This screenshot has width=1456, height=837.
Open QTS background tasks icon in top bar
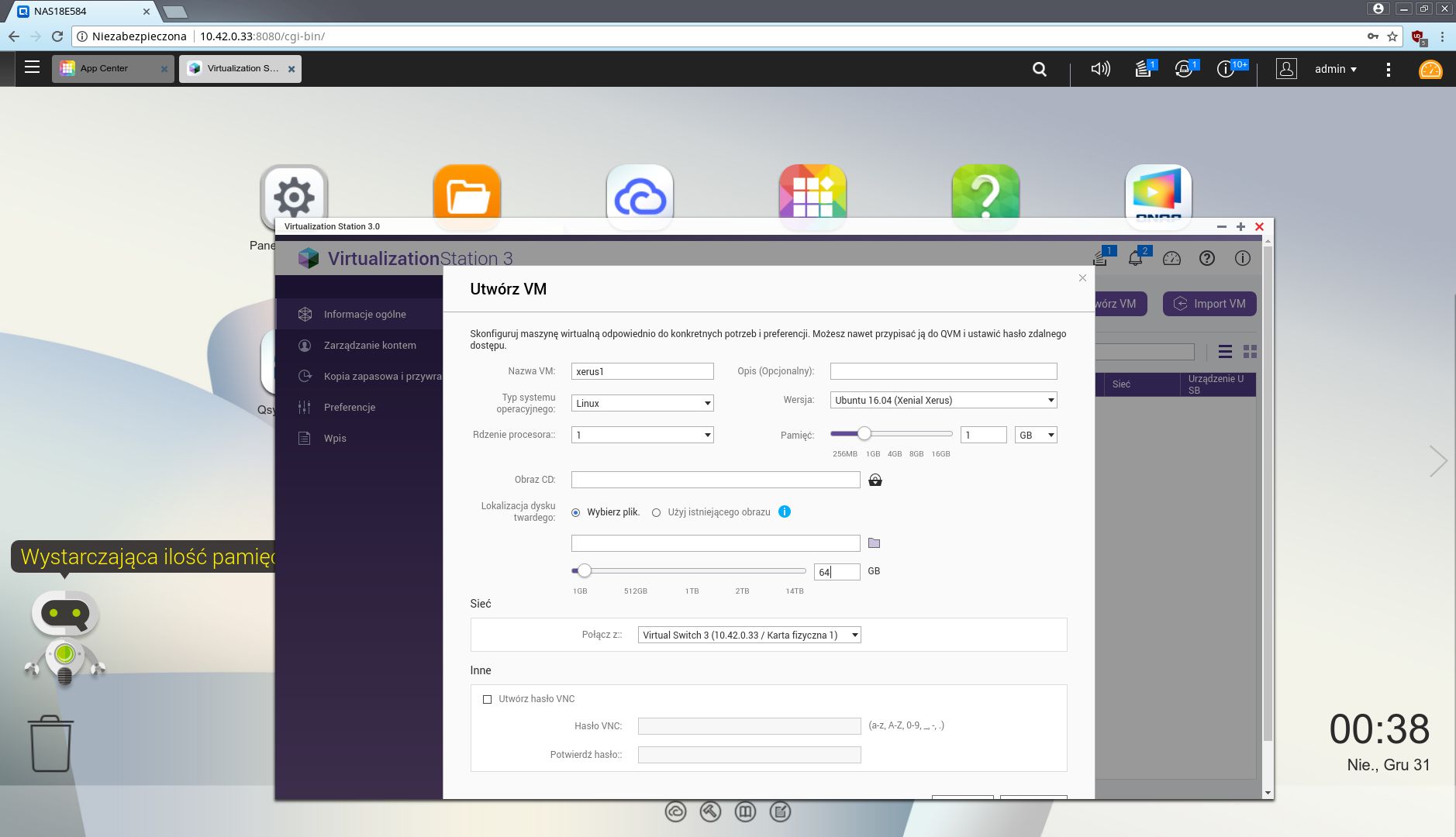point(1144,69)
